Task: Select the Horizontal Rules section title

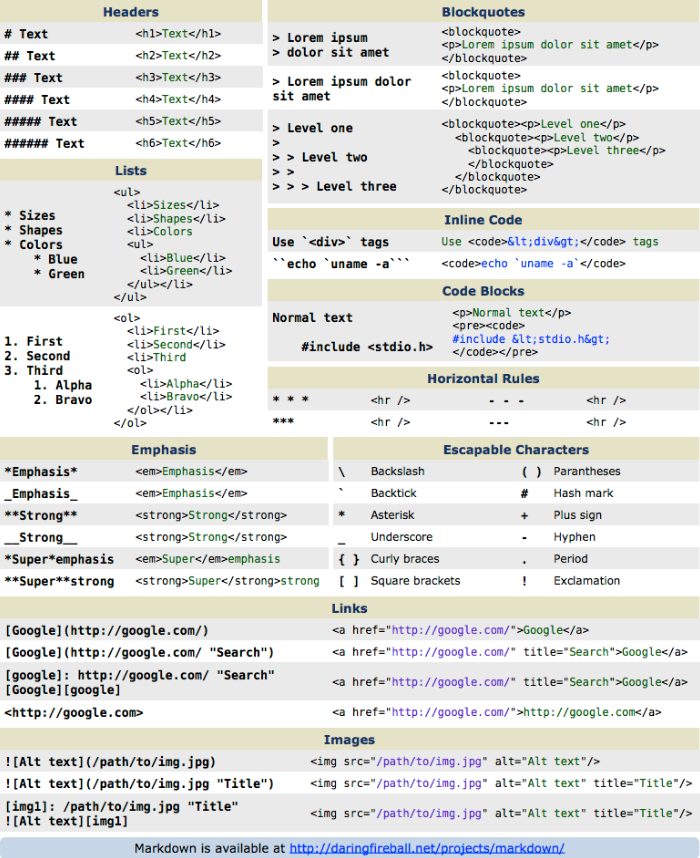Action: tap(483, 379)
